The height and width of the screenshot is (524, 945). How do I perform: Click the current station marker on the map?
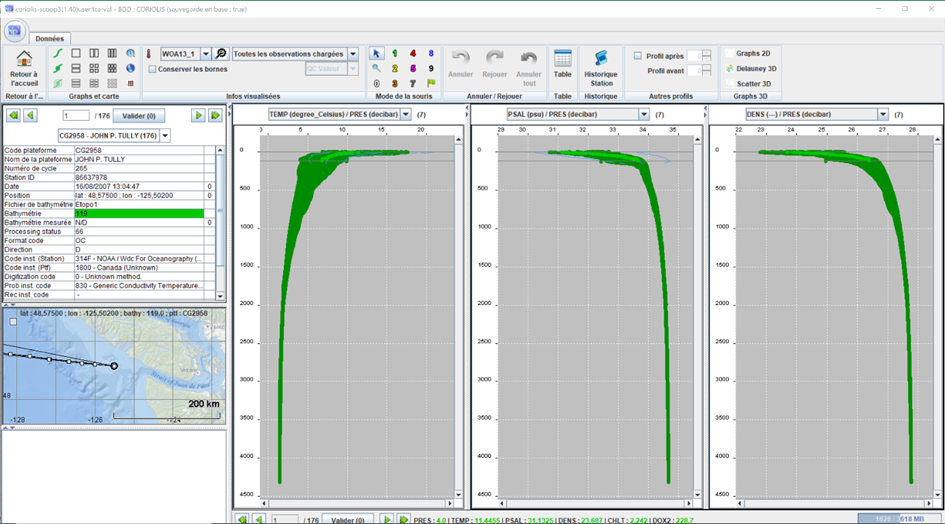coord(114,365)
